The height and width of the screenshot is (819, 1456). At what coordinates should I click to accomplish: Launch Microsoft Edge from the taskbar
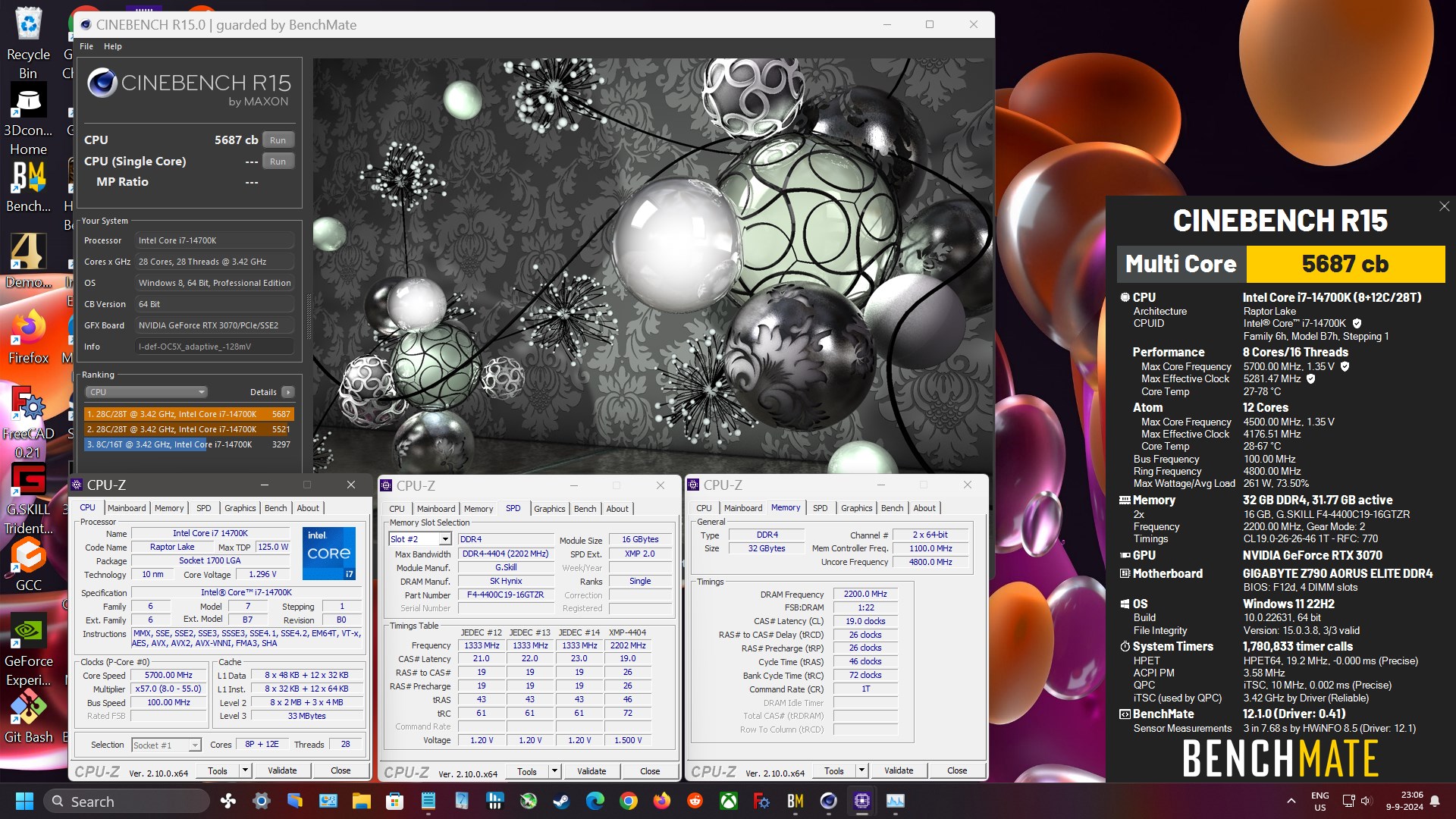595,801
